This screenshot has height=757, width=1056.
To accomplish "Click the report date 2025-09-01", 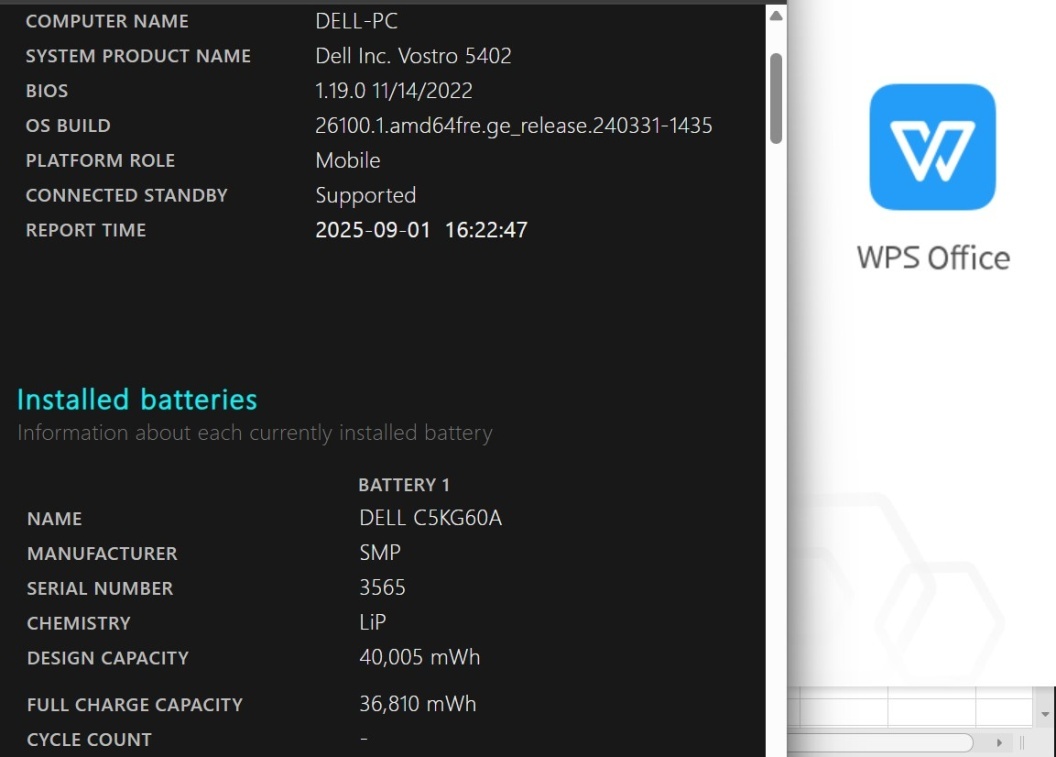I will pos(372,230).
